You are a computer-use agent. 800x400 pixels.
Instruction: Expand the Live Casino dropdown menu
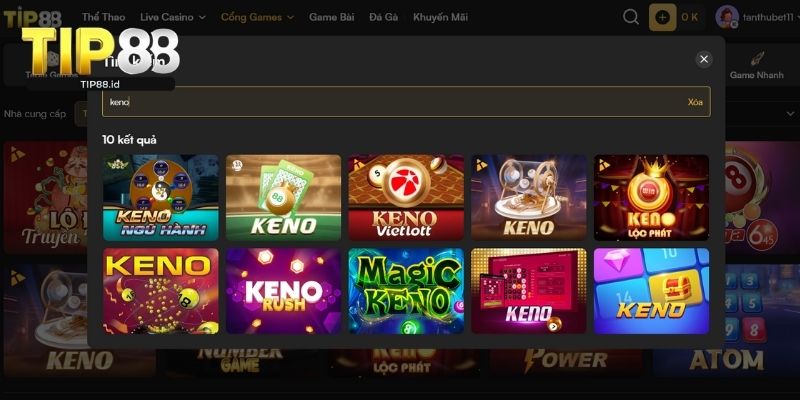(x=173, y=17)
